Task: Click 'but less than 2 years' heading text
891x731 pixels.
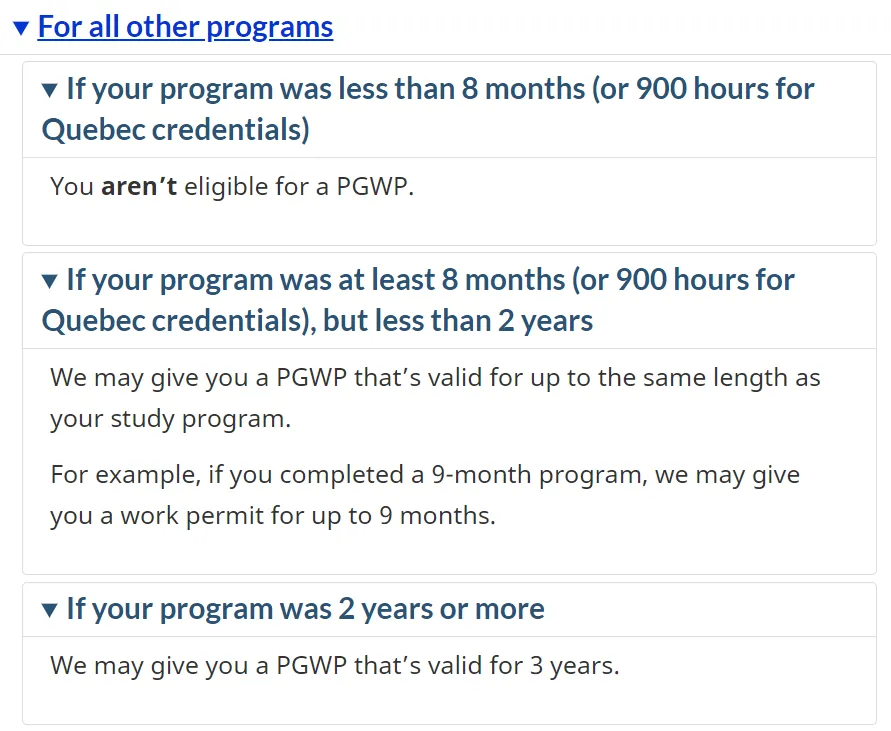Action: [x=458, y=321]
